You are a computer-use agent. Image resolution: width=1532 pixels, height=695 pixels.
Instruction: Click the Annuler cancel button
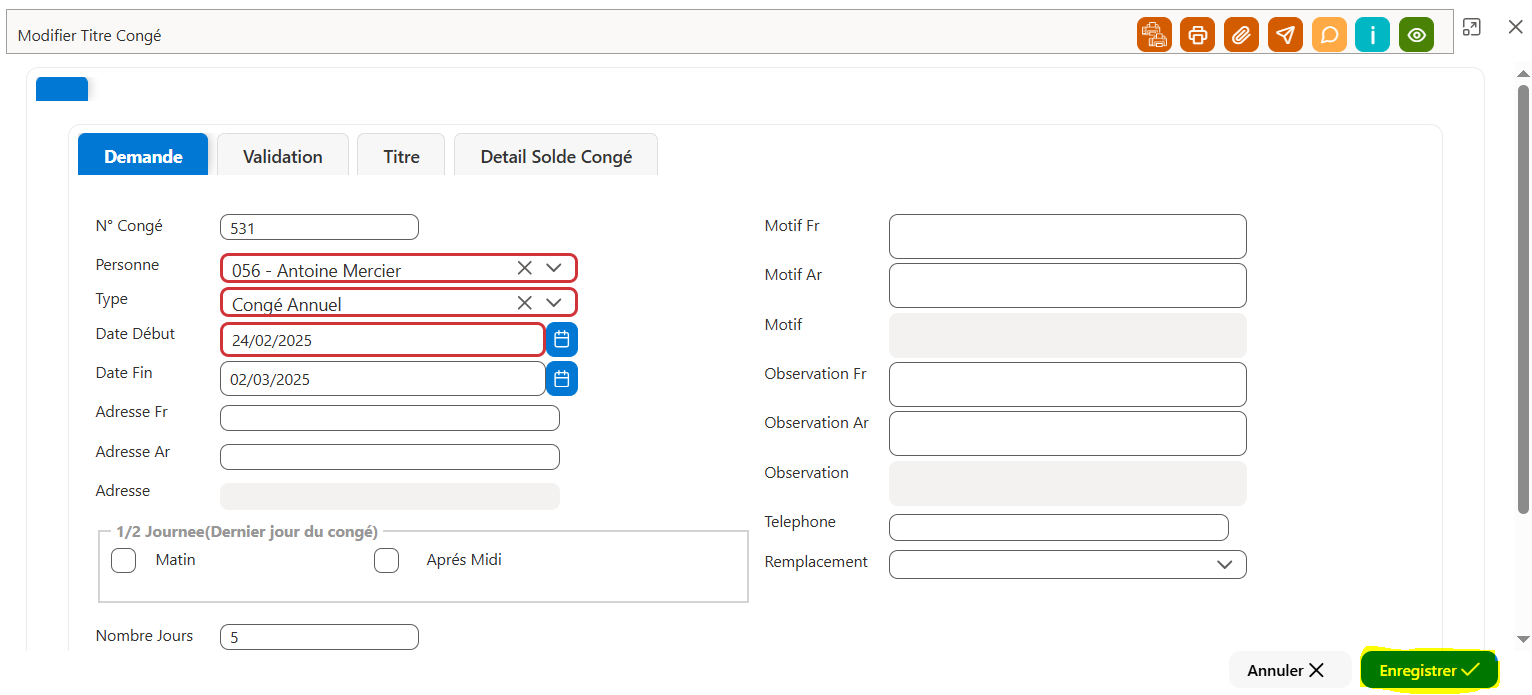pos(1290,670)
